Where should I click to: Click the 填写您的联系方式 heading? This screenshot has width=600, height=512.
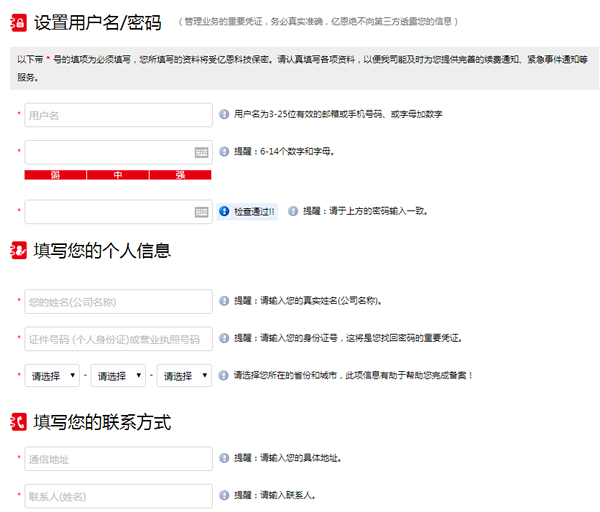click(102, 422)
